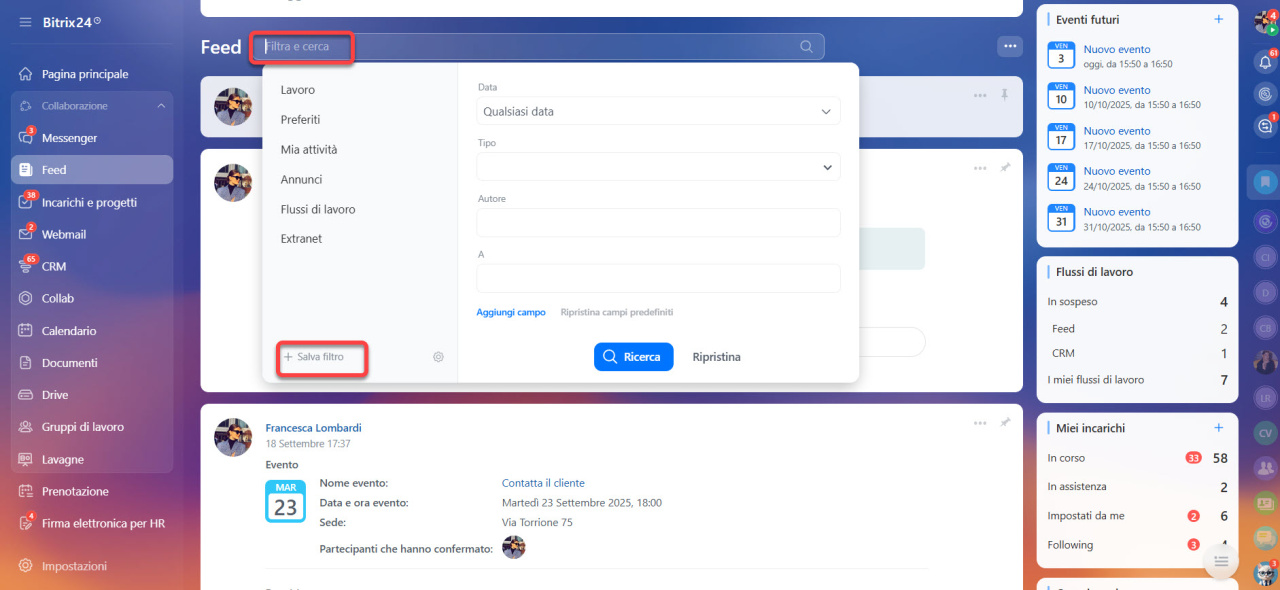The height and width of the screenshot is (590, 1280).
Task: Select the Flussi di lavoro filter preset
Action: (x=318, y=210)
